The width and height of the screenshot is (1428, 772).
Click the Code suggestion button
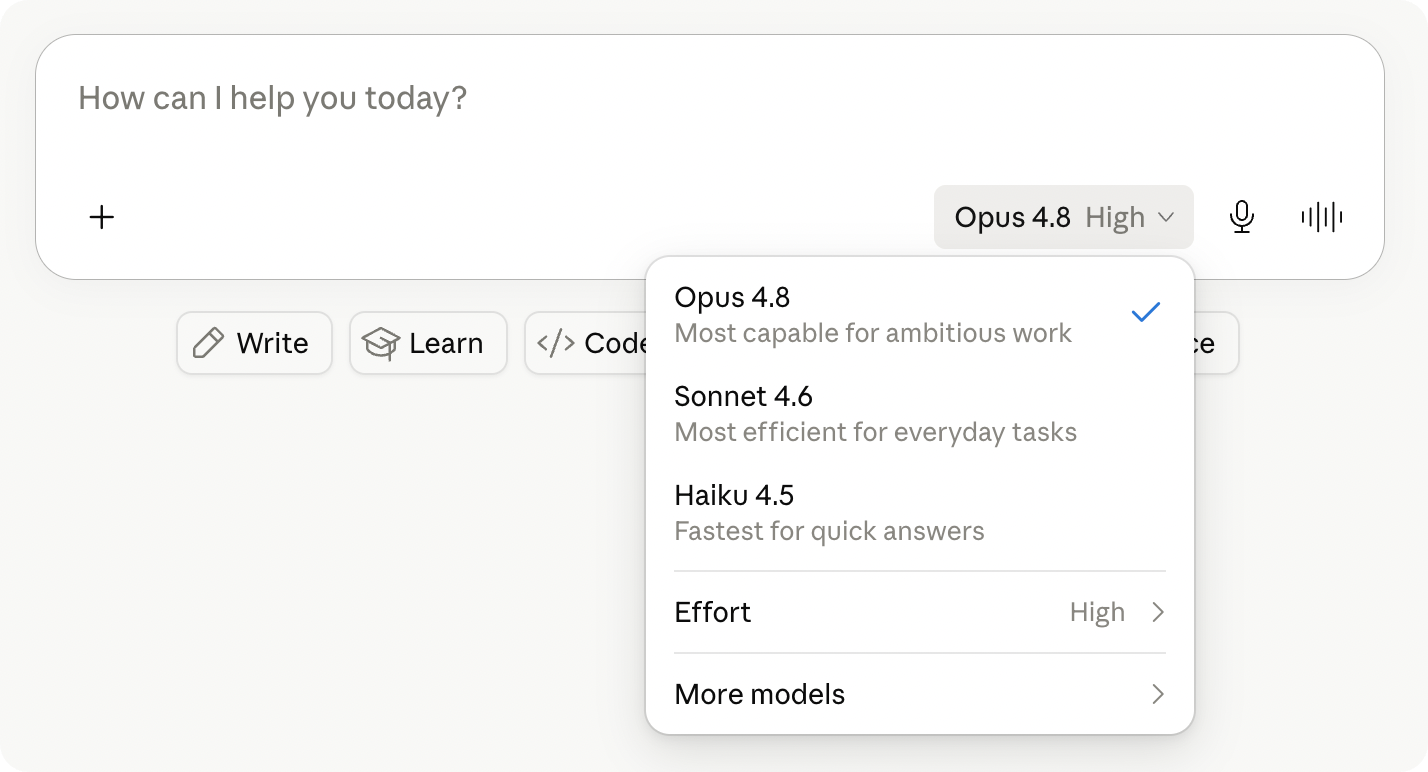click(587, 343)
